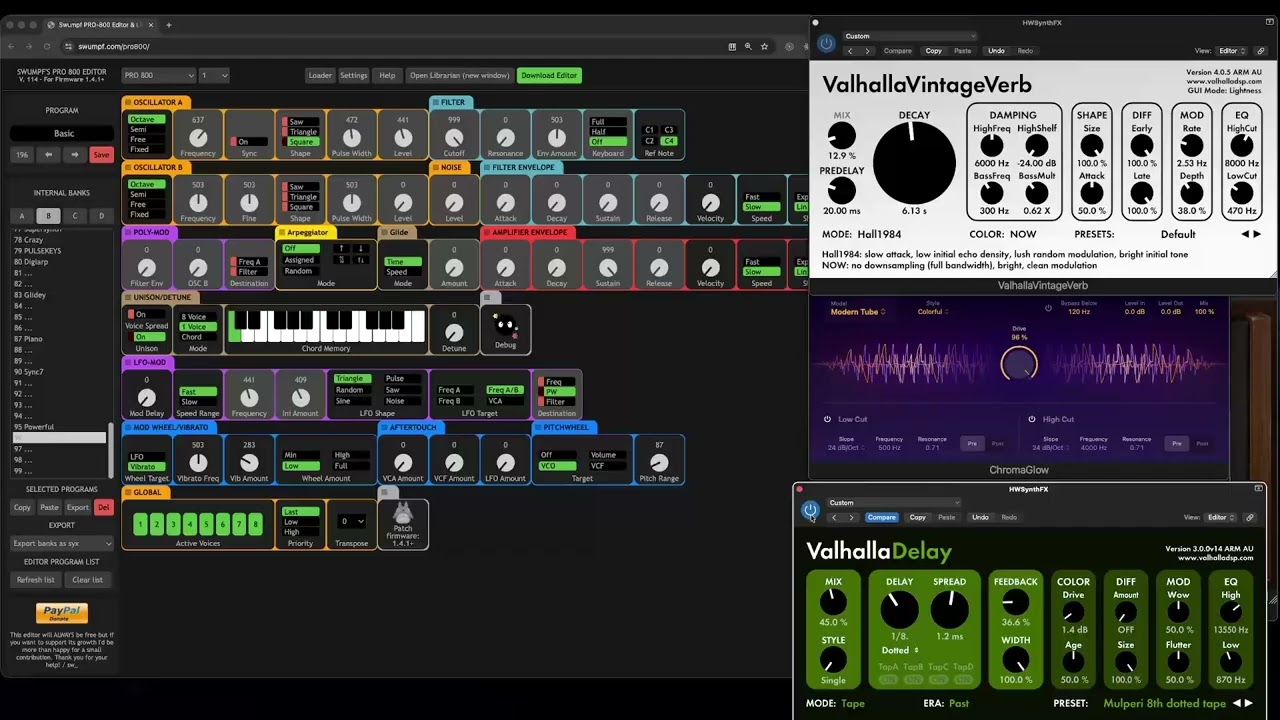Viewport: 1280px width, 720px height.
Task: Click program name field Basic
Action: click(63, 133)
